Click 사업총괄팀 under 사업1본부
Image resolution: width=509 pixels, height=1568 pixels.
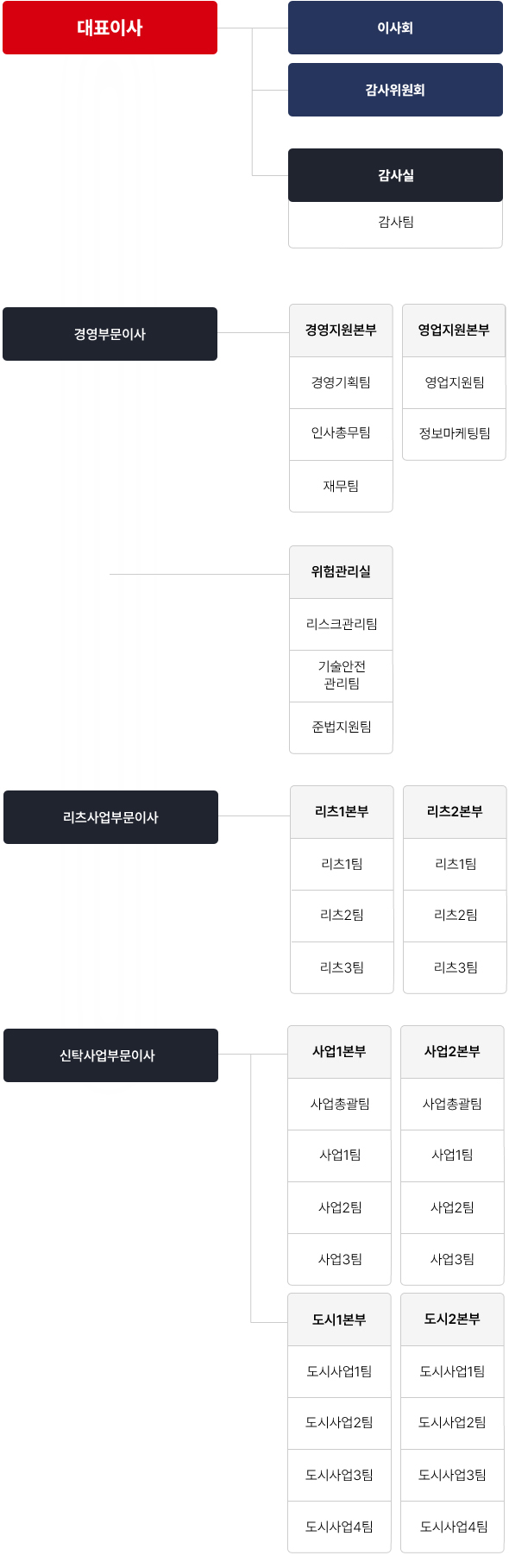click(x=339, y=1104)
